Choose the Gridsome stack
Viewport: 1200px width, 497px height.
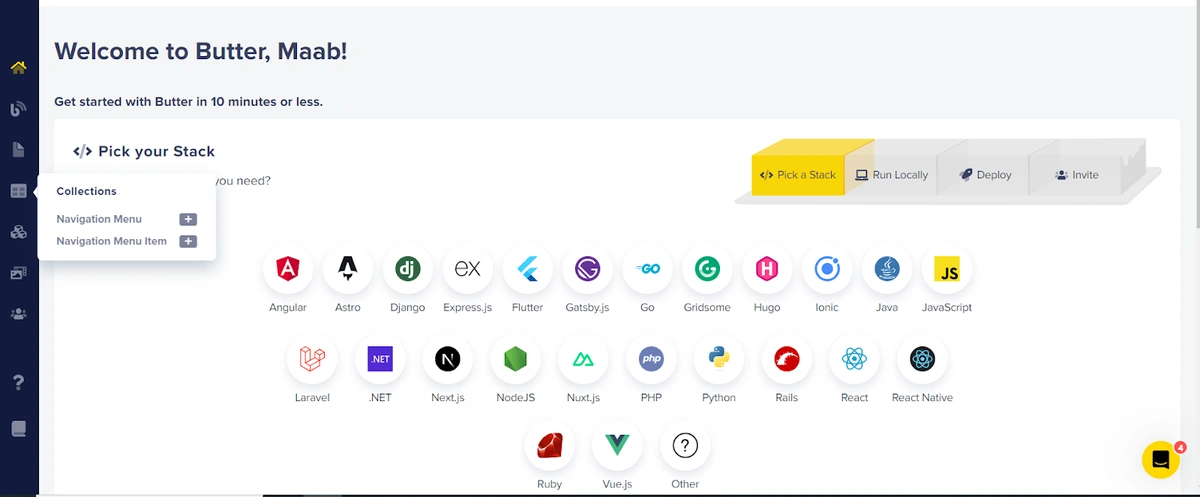point(707,269)
